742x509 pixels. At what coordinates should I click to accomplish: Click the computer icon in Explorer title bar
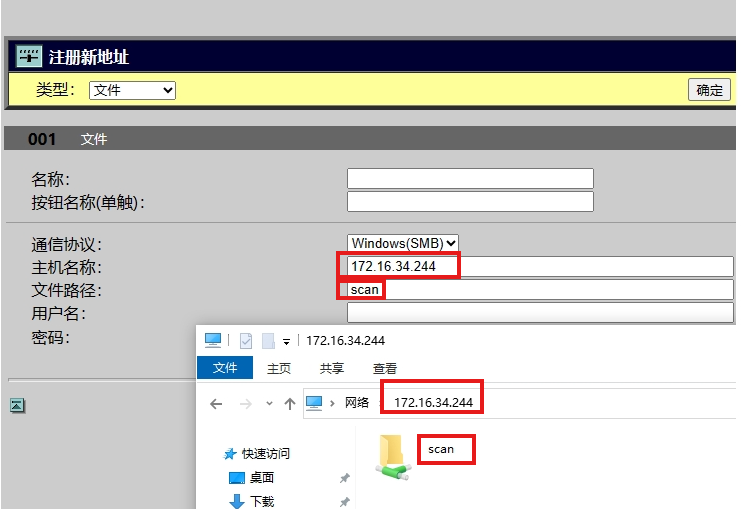pyautogui.click(x=212, y=340)
